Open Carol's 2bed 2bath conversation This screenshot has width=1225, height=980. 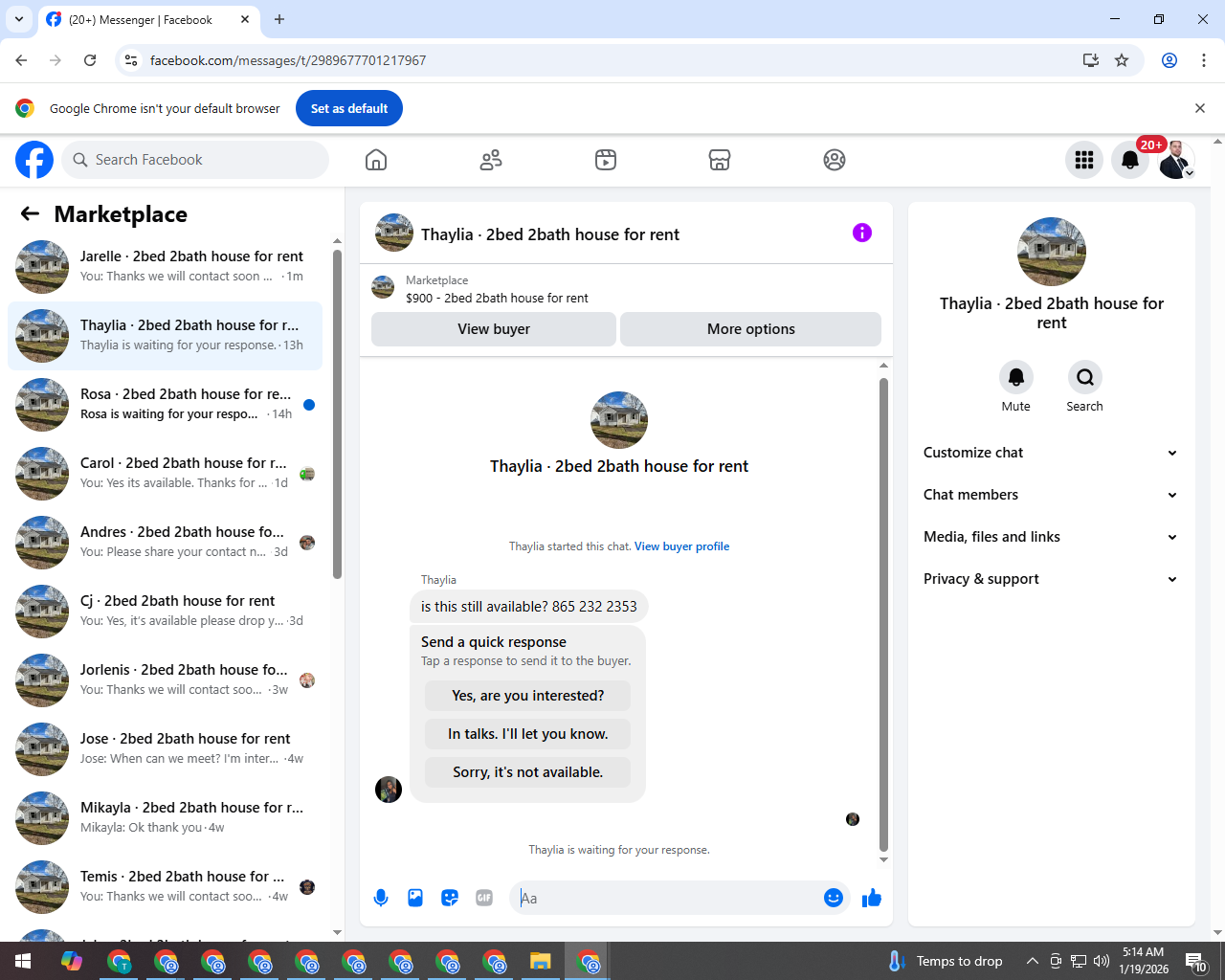166,474
